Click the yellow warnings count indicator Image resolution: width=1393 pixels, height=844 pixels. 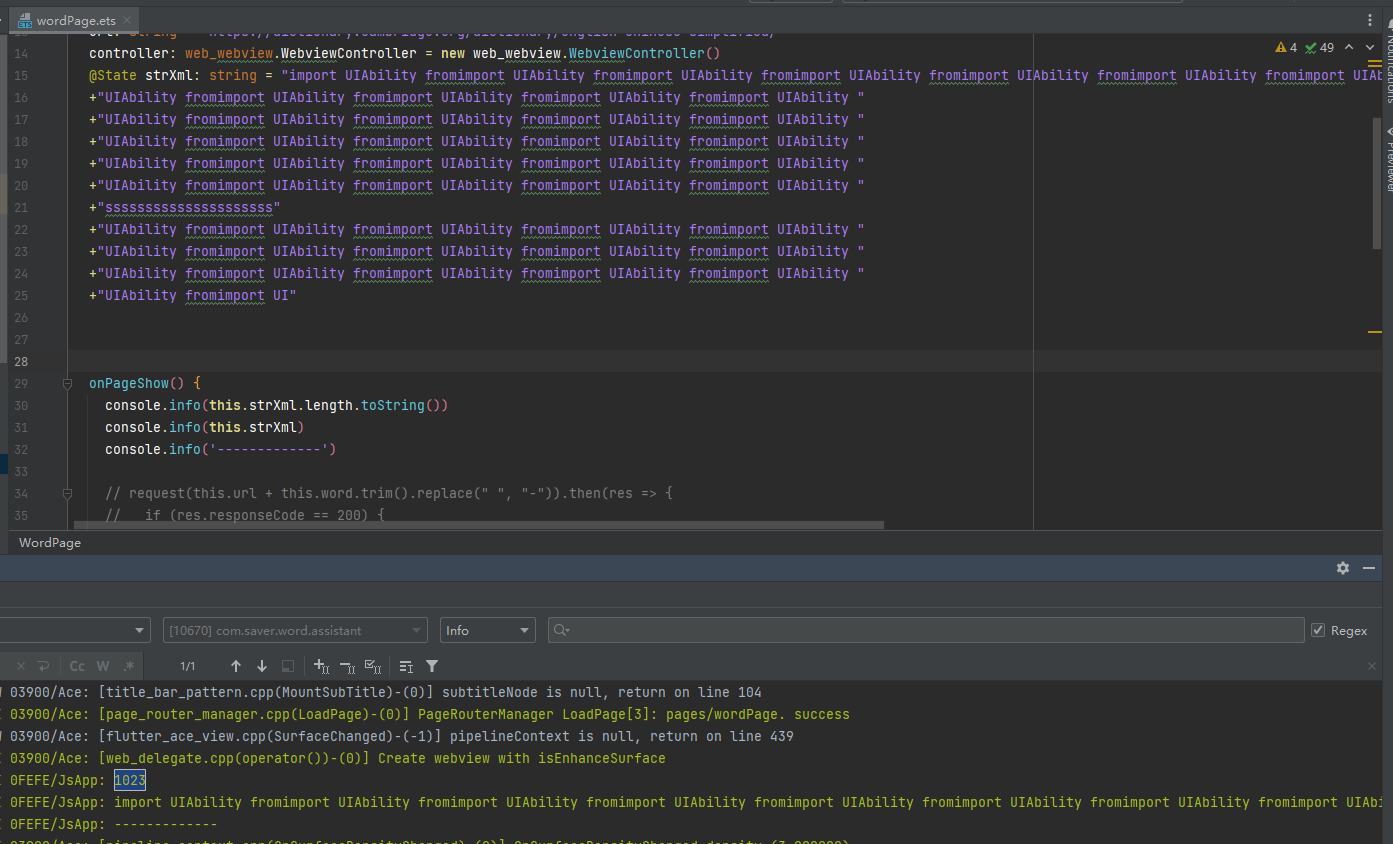point(1286,47)
